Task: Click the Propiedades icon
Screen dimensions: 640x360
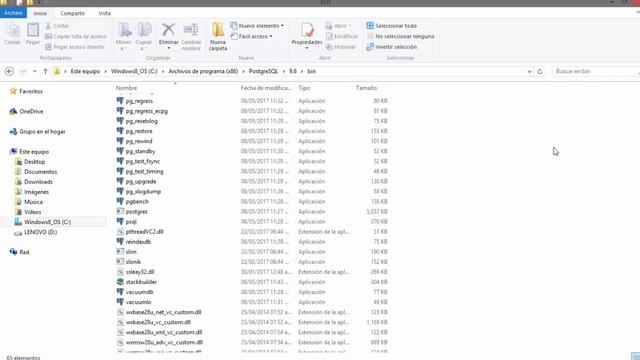Action: coord(307,30)
